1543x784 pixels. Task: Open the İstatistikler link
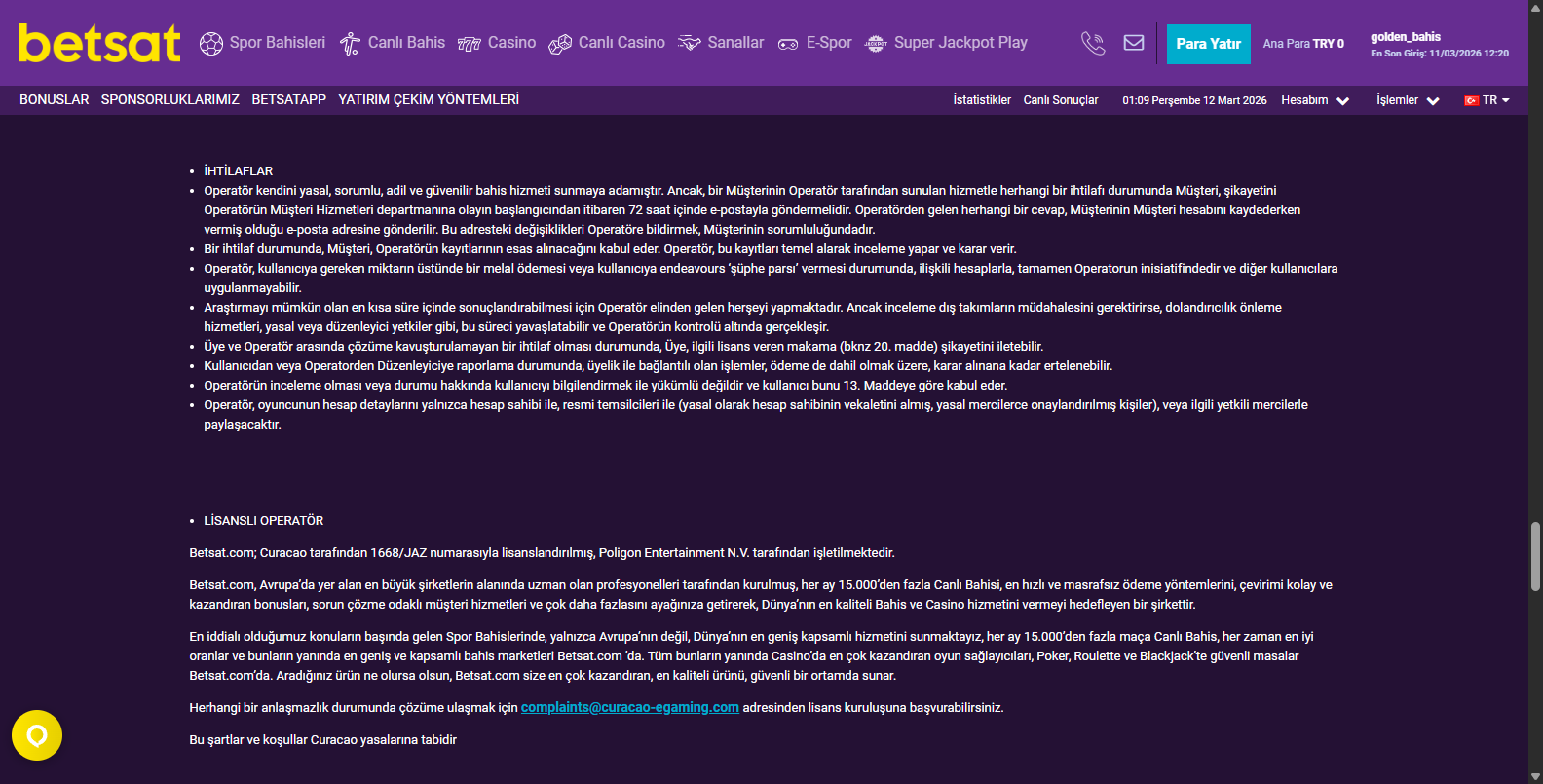982,100
